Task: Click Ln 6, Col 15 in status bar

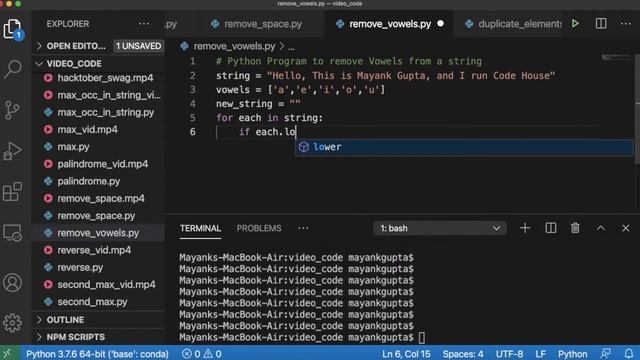Action: [406, 353]
